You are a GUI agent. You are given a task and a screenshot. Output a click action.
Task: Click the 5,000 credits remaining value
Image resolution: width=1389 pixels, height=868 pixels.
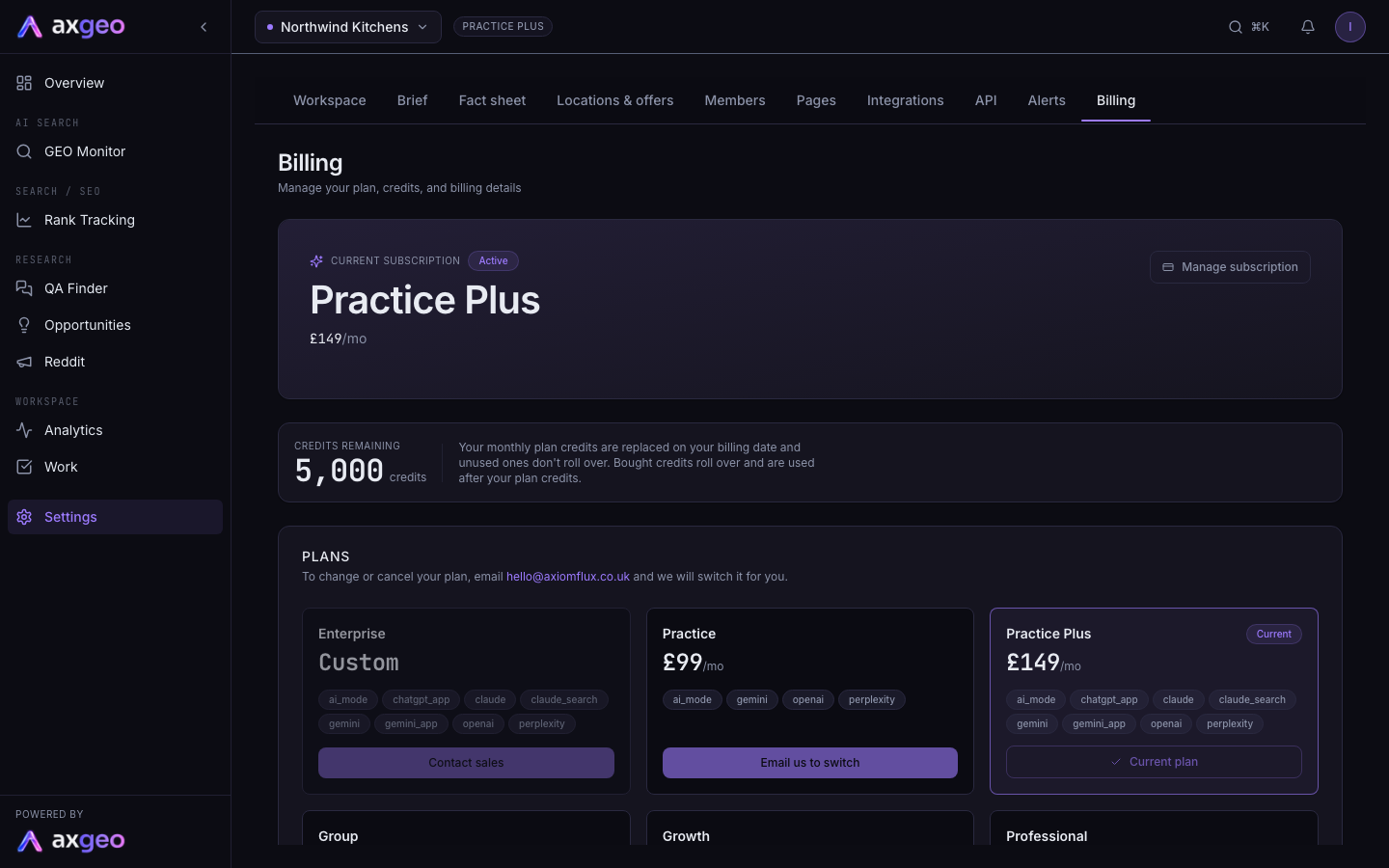coord(340,472)
